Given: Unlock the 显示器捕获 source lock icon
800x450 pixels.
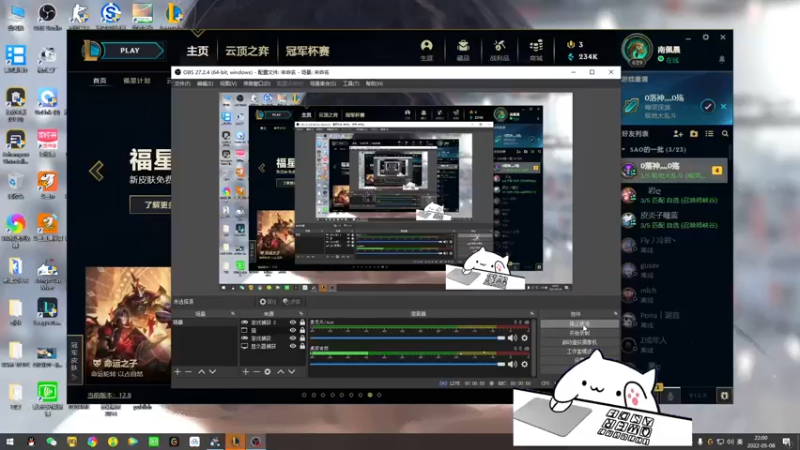Looking at the screenshot, I should click(302, 346).
